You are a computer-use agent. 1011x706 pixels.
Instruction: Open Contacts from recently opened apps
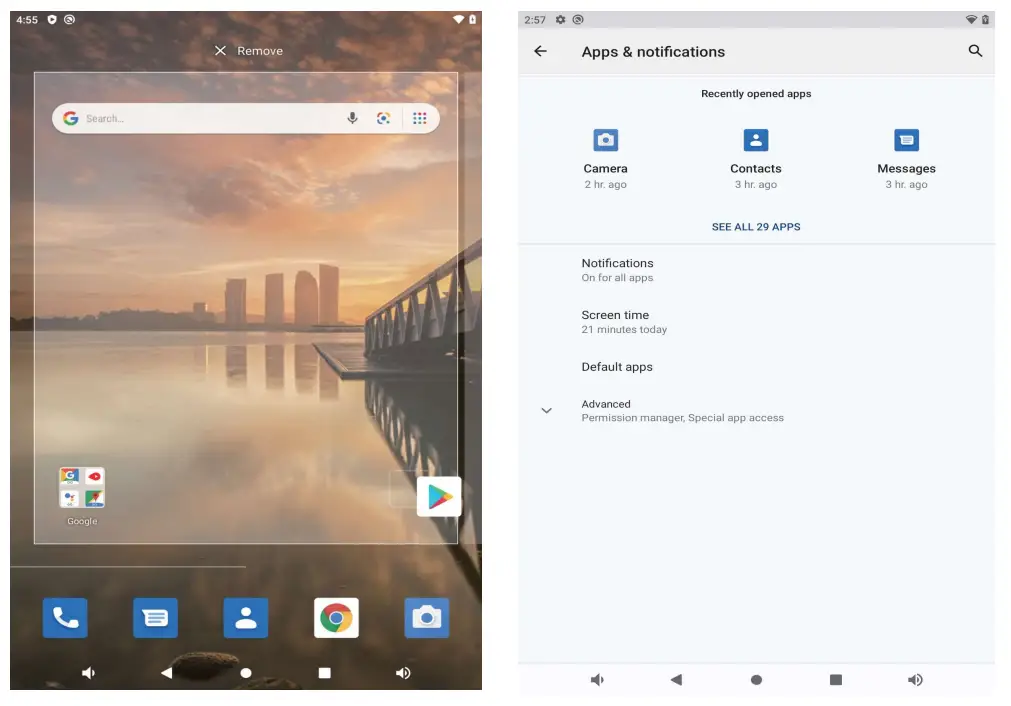[756, 159]
